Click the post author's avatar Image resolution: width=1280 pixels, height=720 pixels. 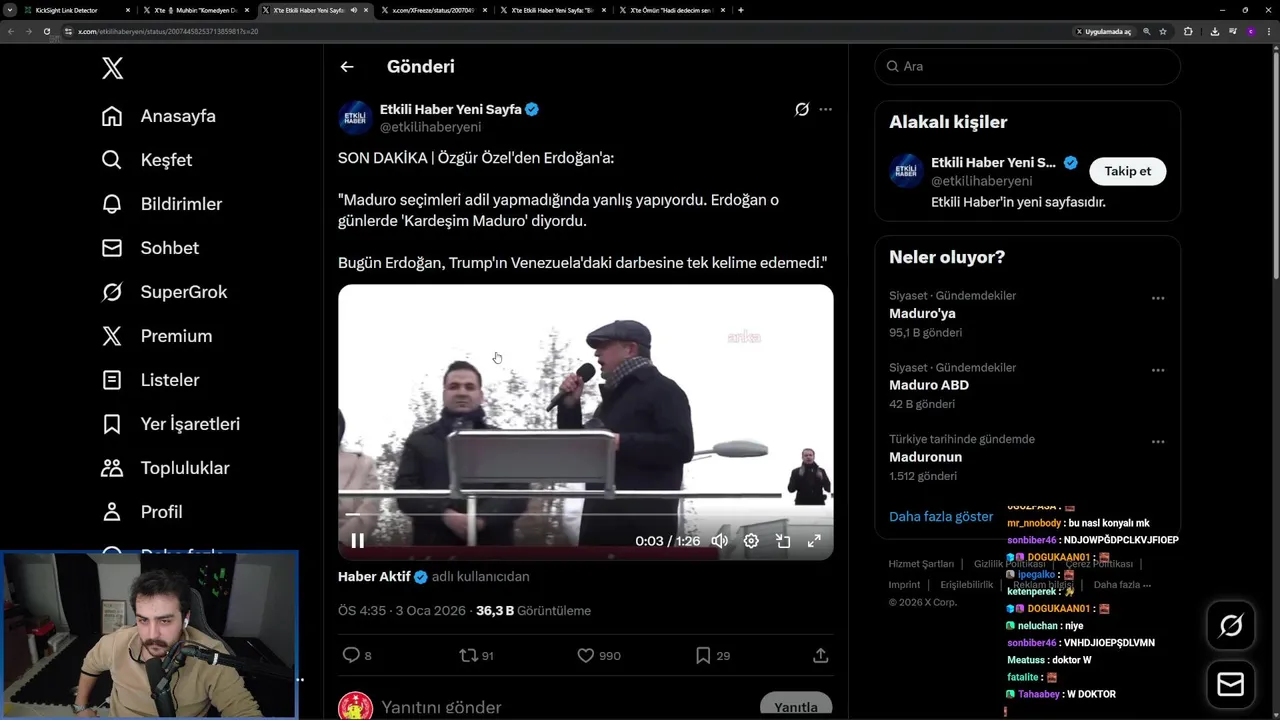[x=356, y=118]
